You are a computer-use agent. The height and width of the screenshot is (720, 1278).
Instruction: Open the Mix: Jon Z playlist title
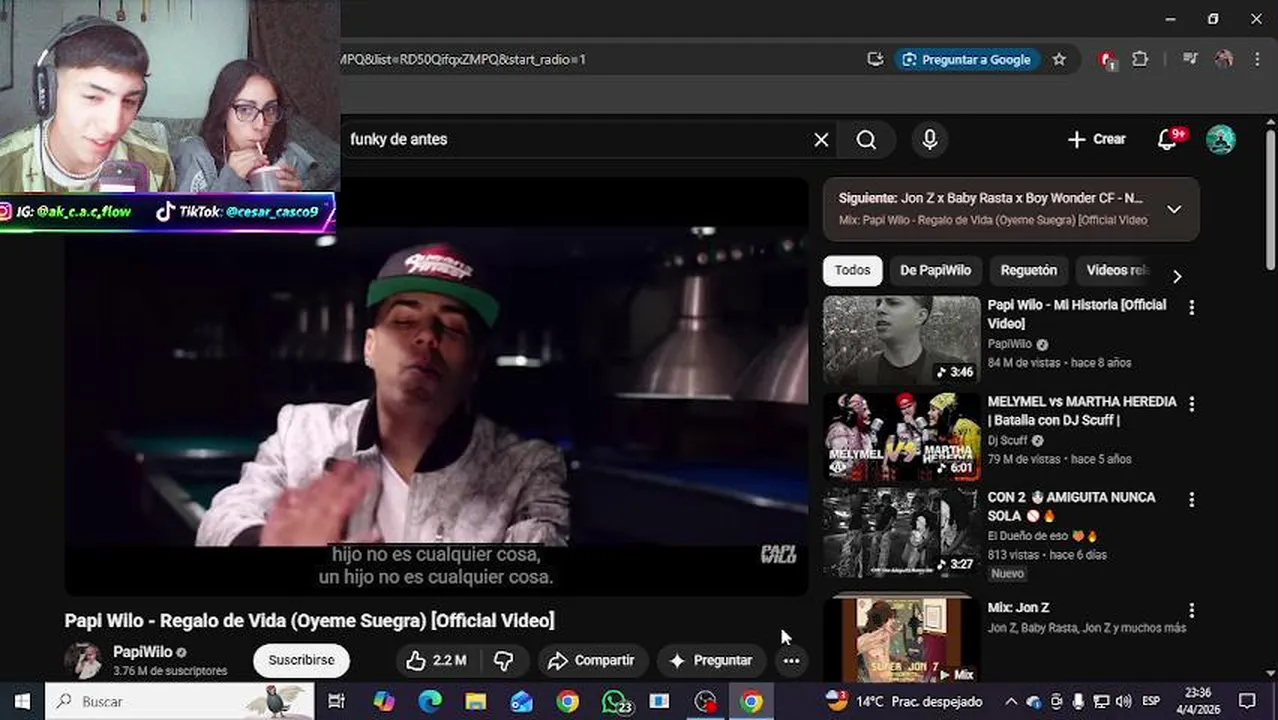[1018, 608]
